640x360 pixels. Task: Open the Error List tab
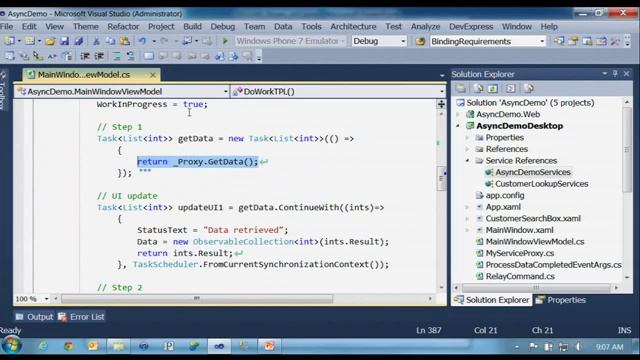[x=81, y=317]
